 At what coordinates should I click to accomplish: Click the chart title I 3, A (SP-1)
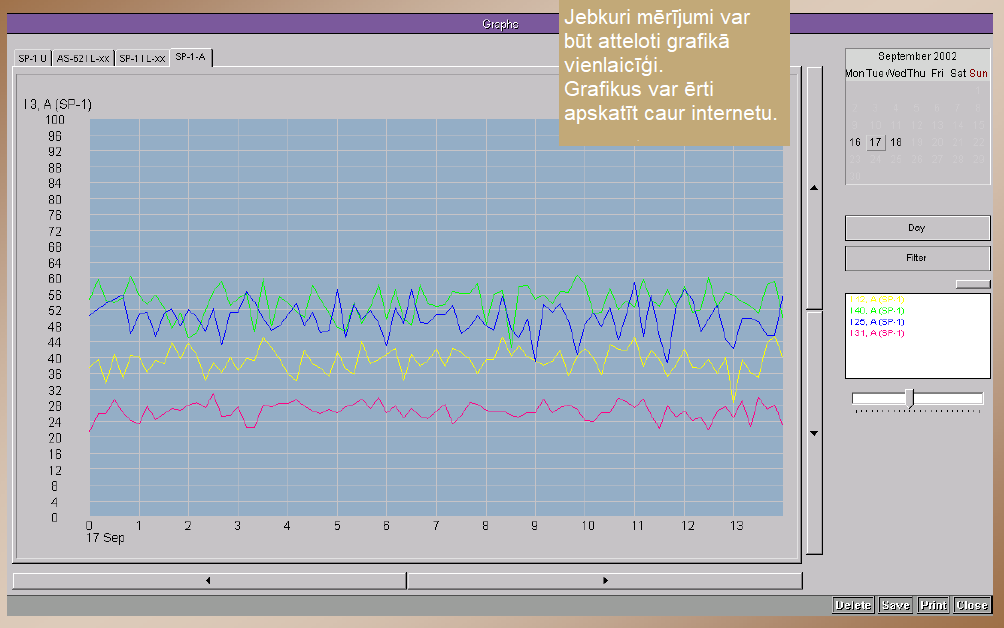click(x=58, y=104)
